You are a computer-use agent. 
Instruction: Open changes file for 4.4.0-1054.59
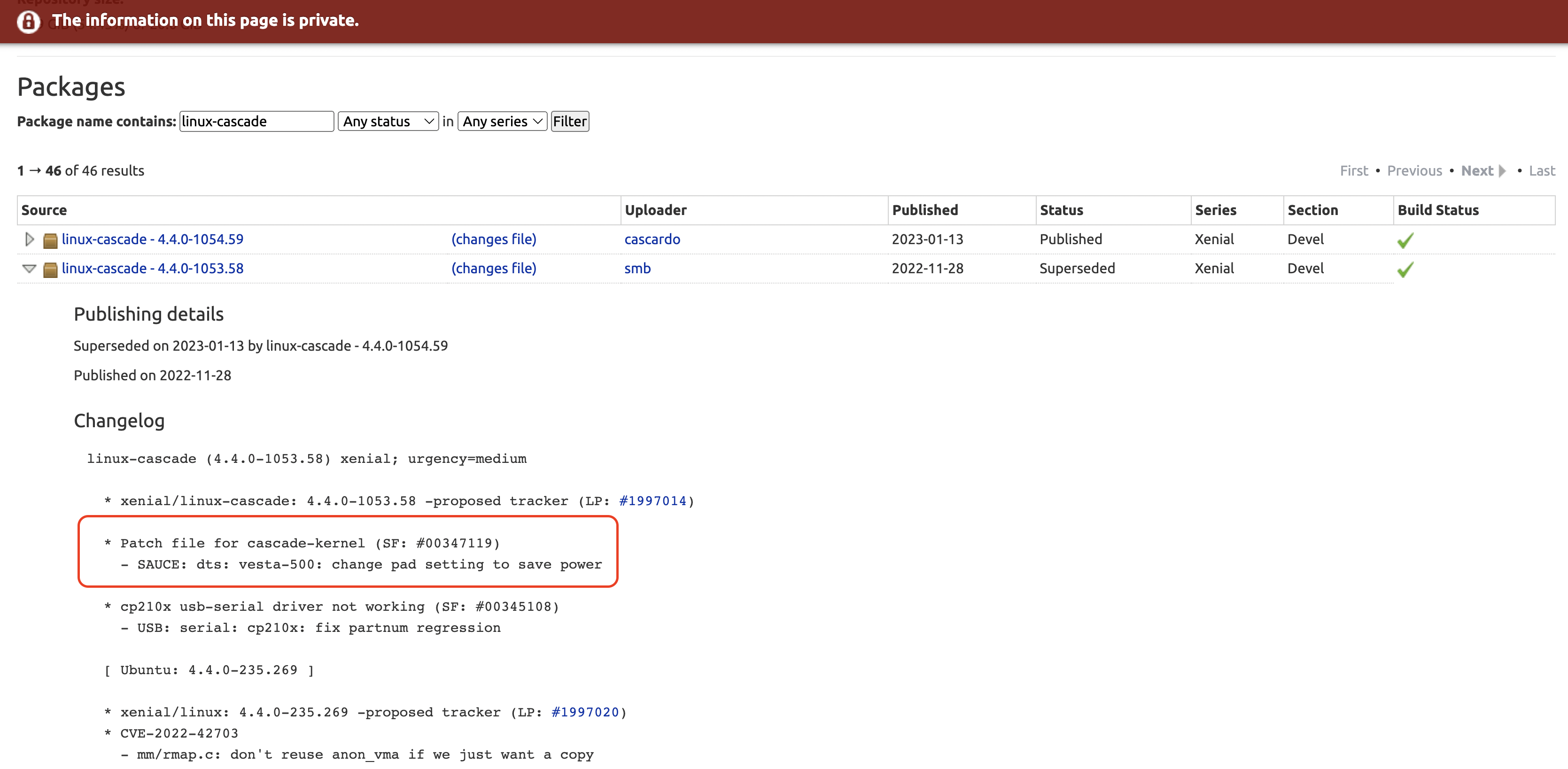click(x=493, y=239)
